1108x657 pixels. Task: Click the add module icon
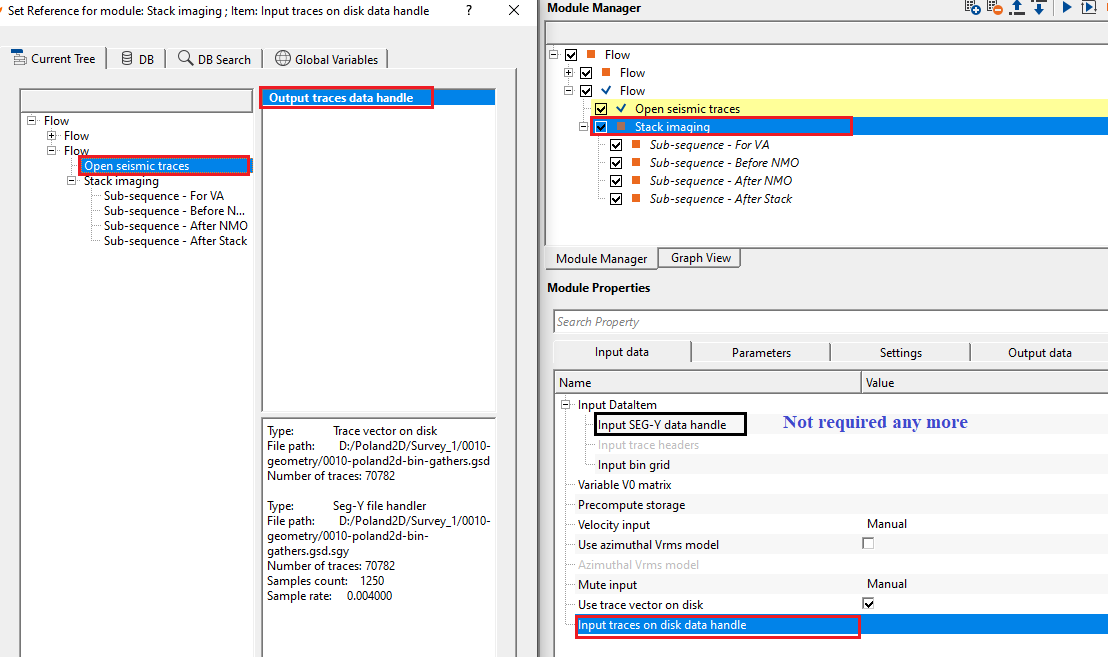point(972,8)
